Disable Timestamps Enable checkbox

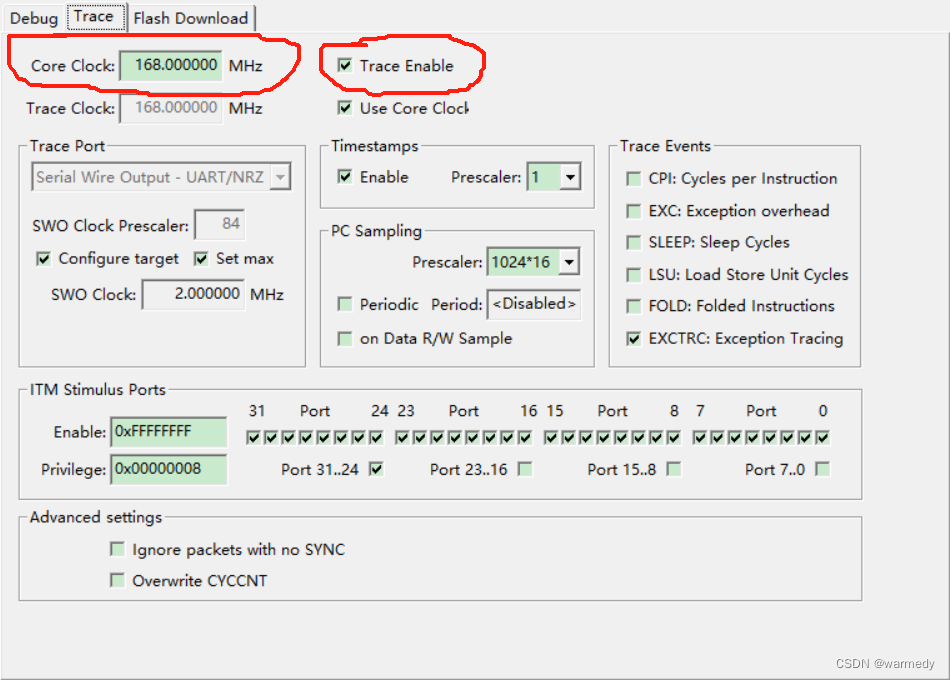click(x=346, y=177)
